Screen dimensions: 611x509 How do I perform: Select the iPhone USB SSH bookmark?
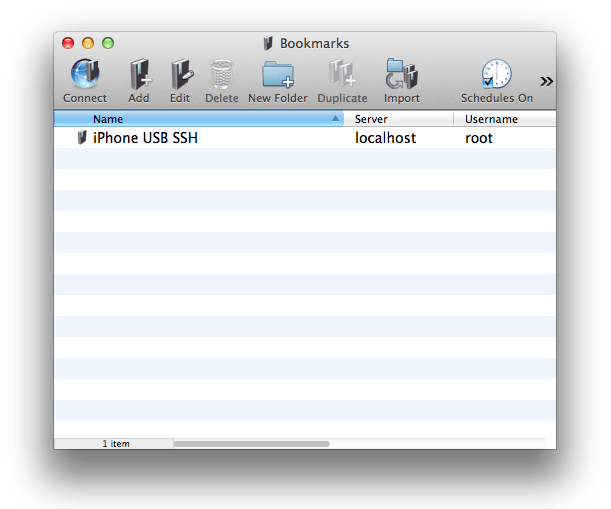click(145, 138)
